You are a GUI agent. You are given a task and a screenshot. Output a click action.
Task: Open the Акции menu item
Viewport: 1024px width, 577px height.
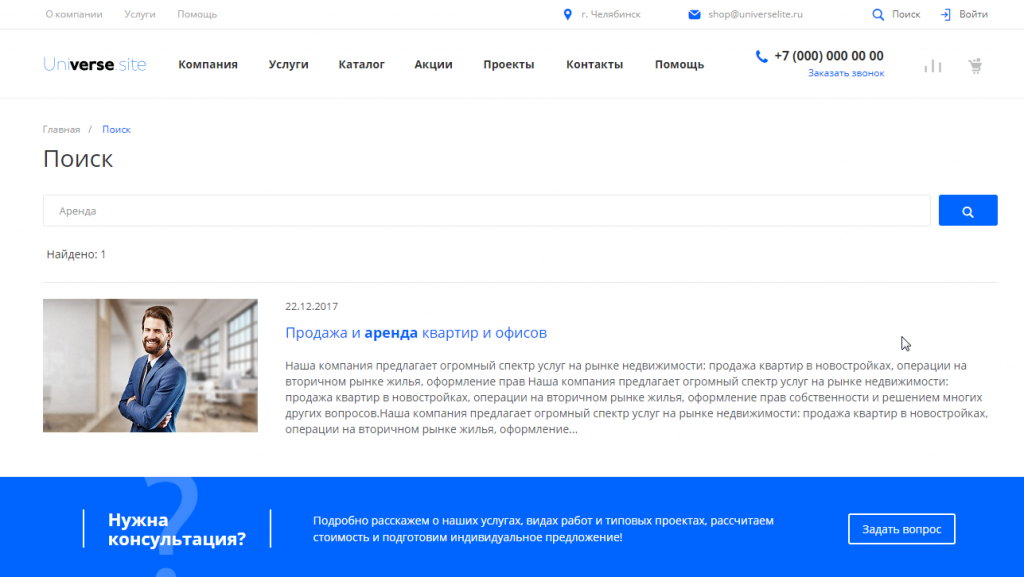pyautogui.click(x=433, y=65)
